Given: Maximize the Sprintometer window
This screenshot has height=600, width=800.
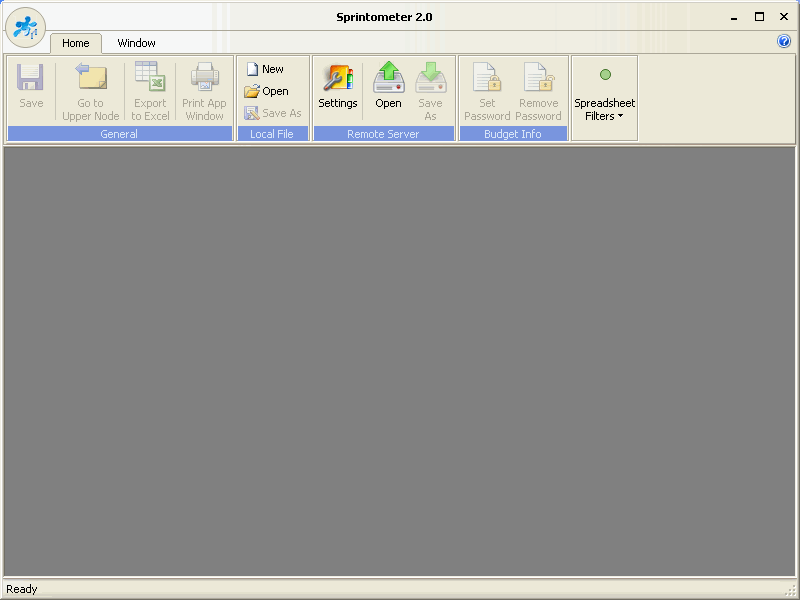Looking at the screenshot, I should (x=759, y=16).
